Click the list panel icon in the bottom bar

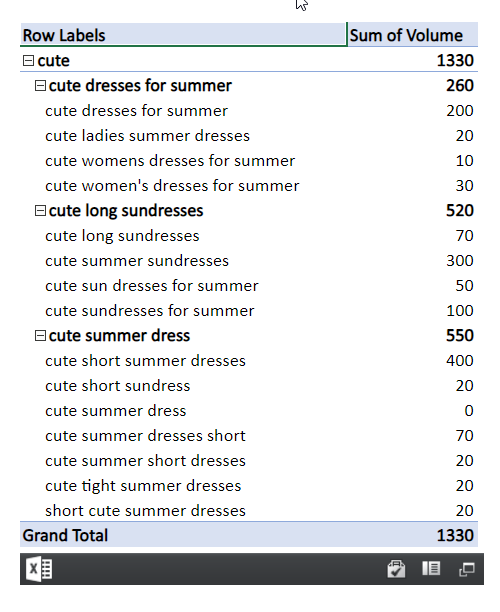(431, 569)
